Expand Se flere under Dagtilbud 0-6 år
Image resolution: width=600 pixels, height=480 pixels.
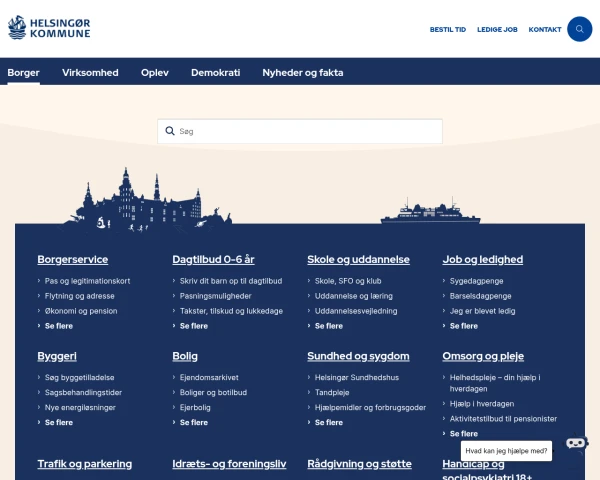[194, 326]
